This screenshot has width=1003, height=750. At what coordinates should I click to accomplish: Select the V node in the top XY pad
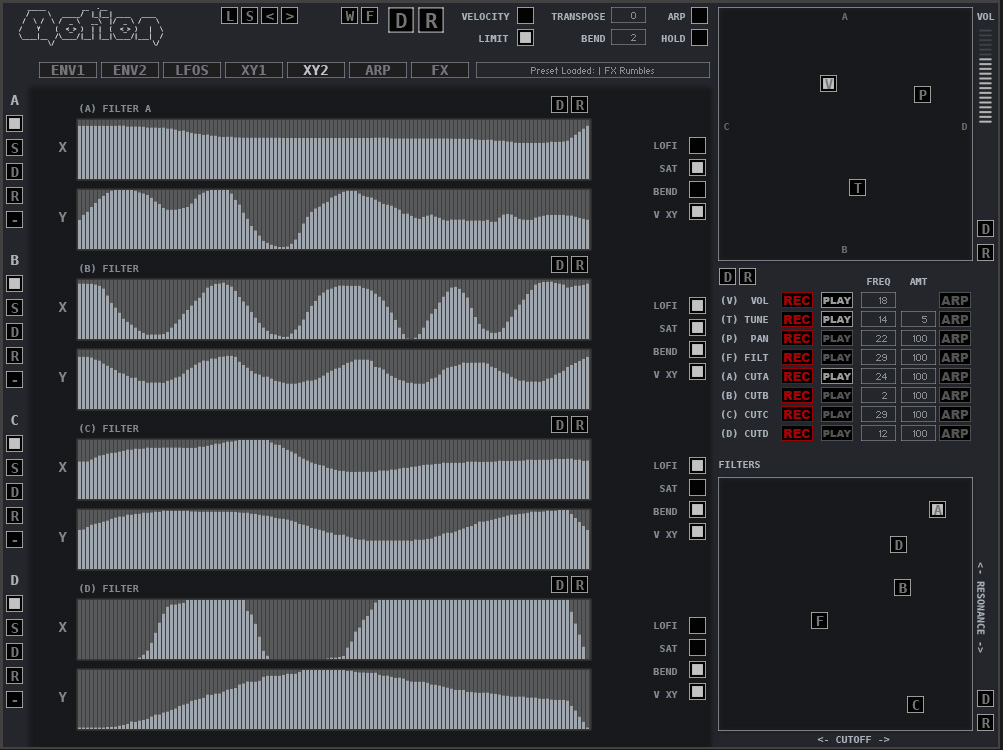828,84
